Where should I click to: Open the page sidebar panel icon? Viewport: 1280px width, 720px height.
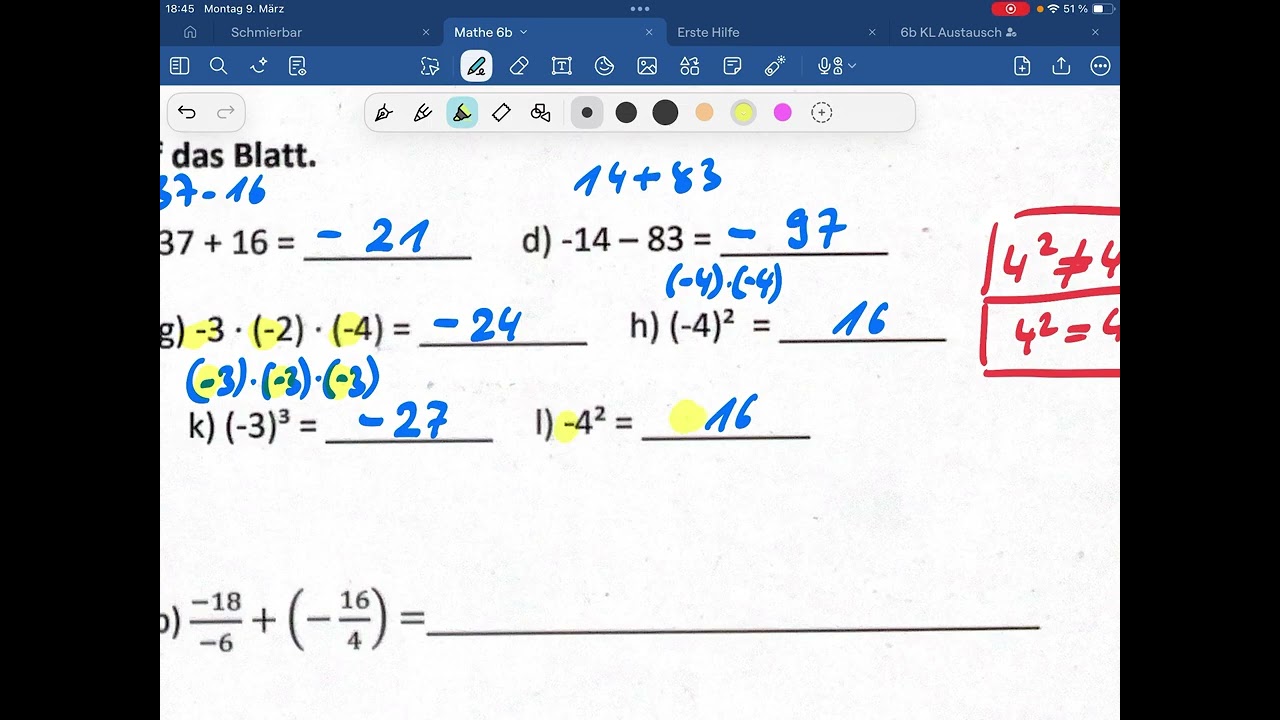pyautogui.click(x=180, y=66)
